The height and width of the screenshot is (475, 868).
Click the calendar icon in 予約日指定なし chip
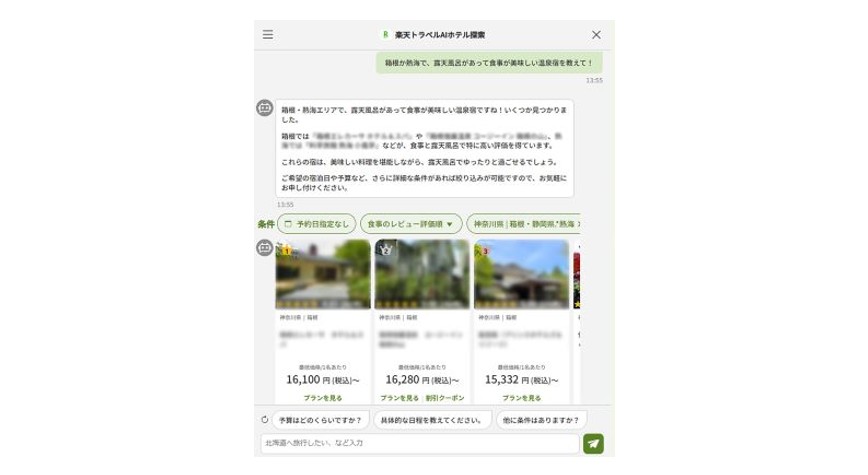pyautogui.click(x=288, y=224)
